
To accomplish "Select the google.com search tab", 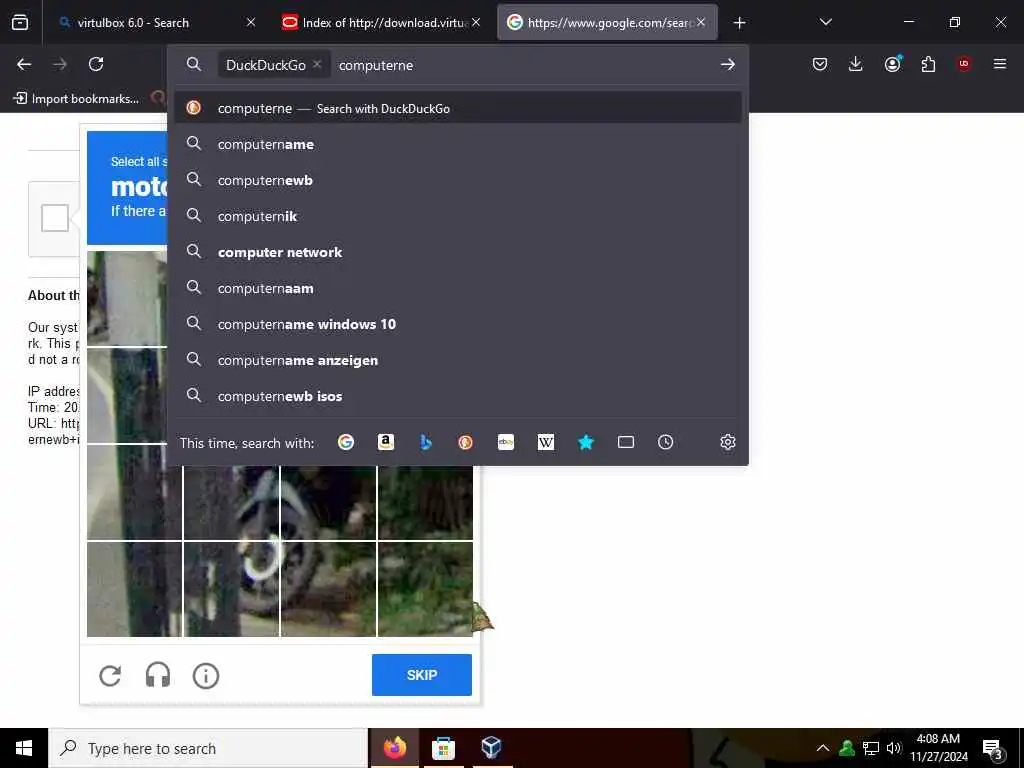I will point(607,22).
